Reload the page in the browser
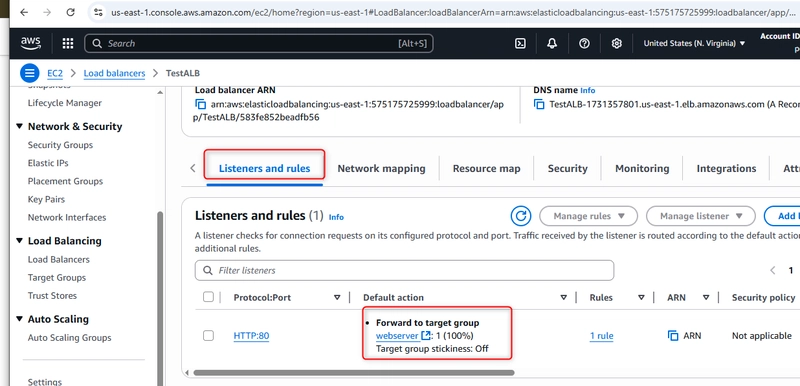Screen dimensions: 800x386 click(70, 12)
